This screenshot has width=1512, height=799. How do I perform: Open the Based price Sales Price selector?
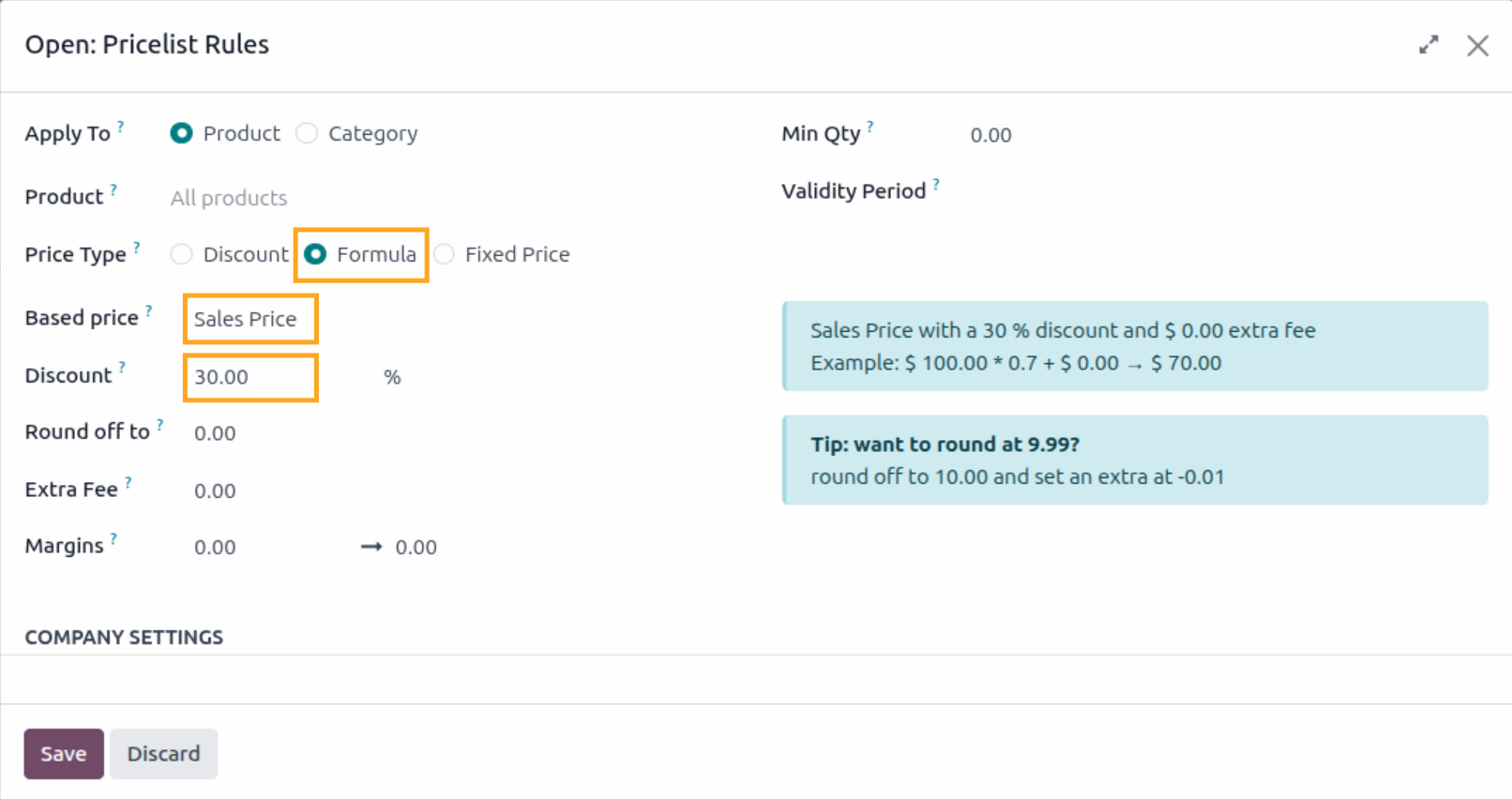click(249, 320)
